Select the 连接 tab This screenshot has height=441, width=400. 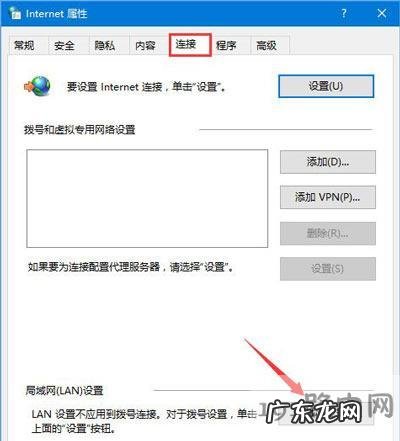point(190,44)
